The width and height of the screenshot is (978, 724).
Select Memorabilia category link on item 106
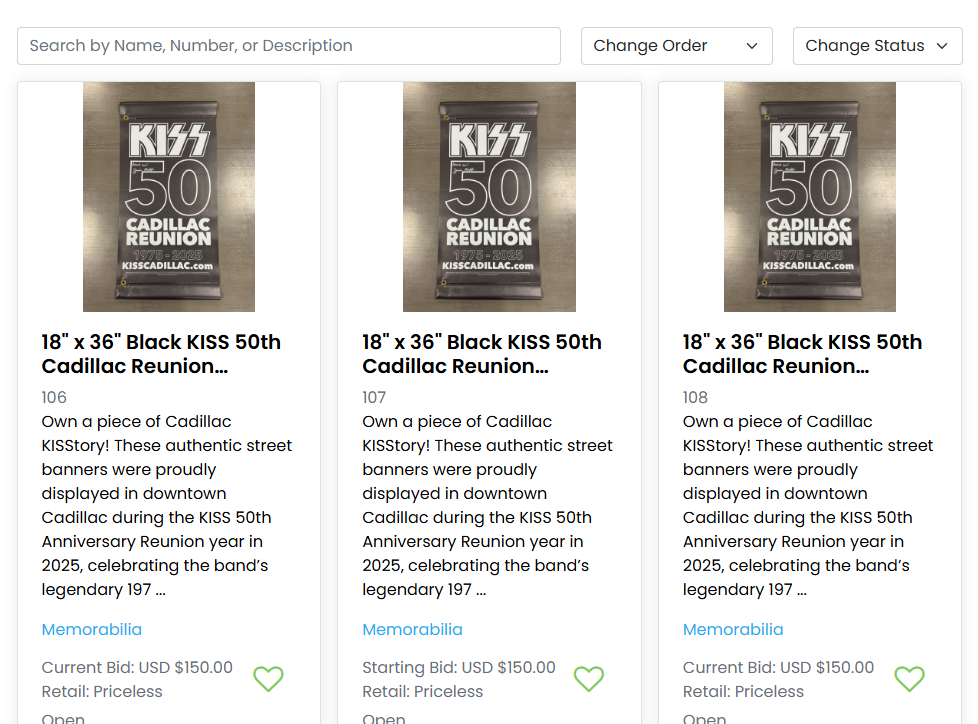(x=92, y=630)
